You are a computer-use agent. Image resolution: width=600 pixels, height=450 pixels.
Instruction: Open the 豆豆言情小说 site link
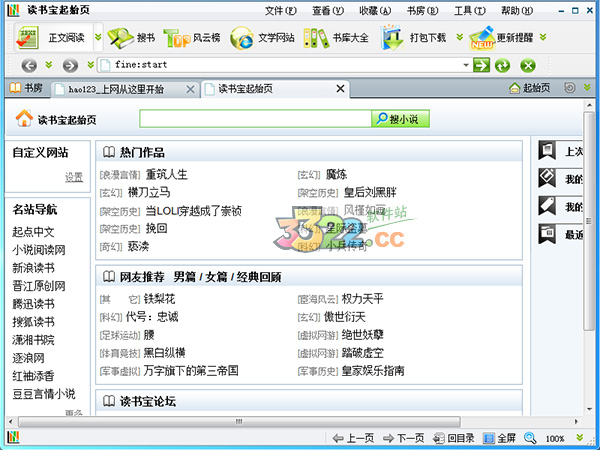coord(44,394)
